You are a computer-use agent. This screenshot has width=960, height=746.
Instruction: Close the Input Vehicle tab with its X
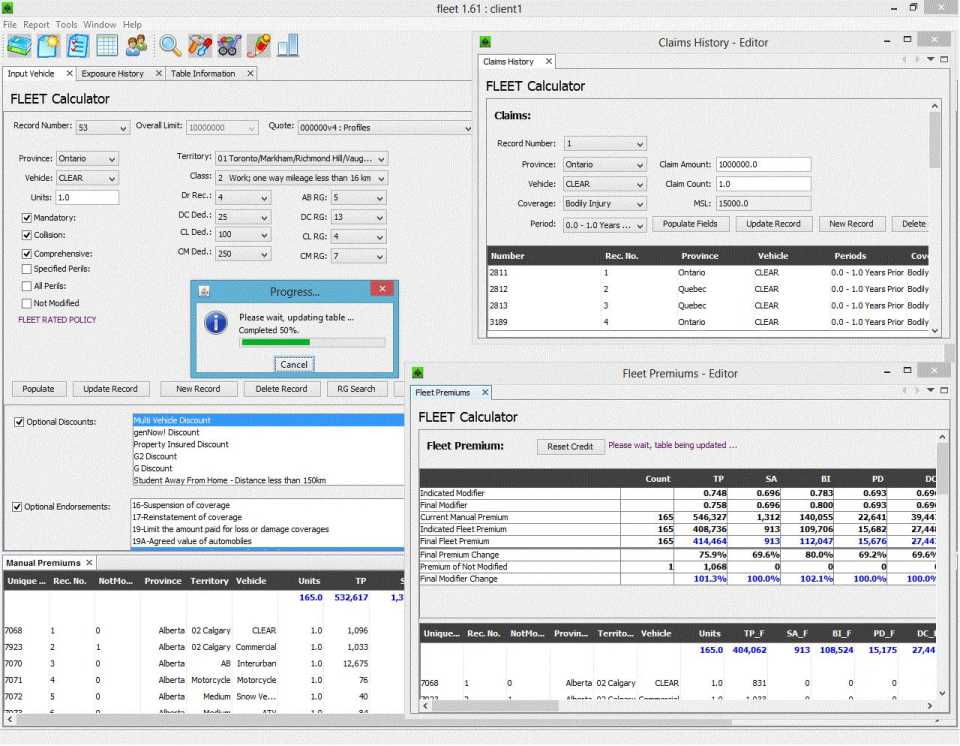(69, 73)
